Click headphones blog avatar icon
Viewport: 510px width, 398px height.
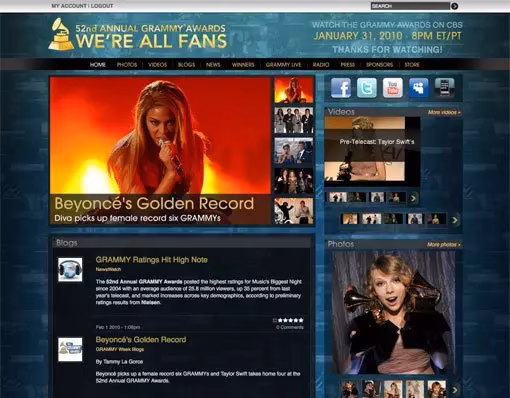click(70, 269)
